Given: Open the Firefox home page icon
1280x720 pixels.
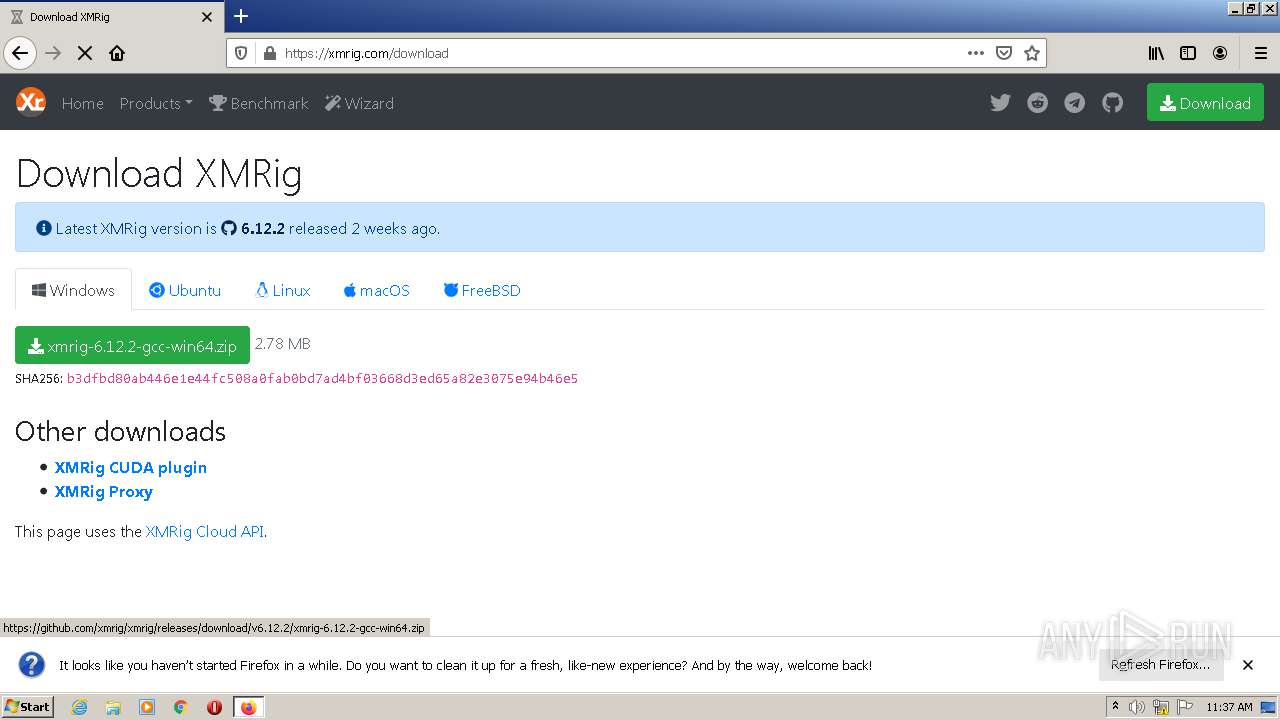Looking at the screenshot, I should (117, 53).
